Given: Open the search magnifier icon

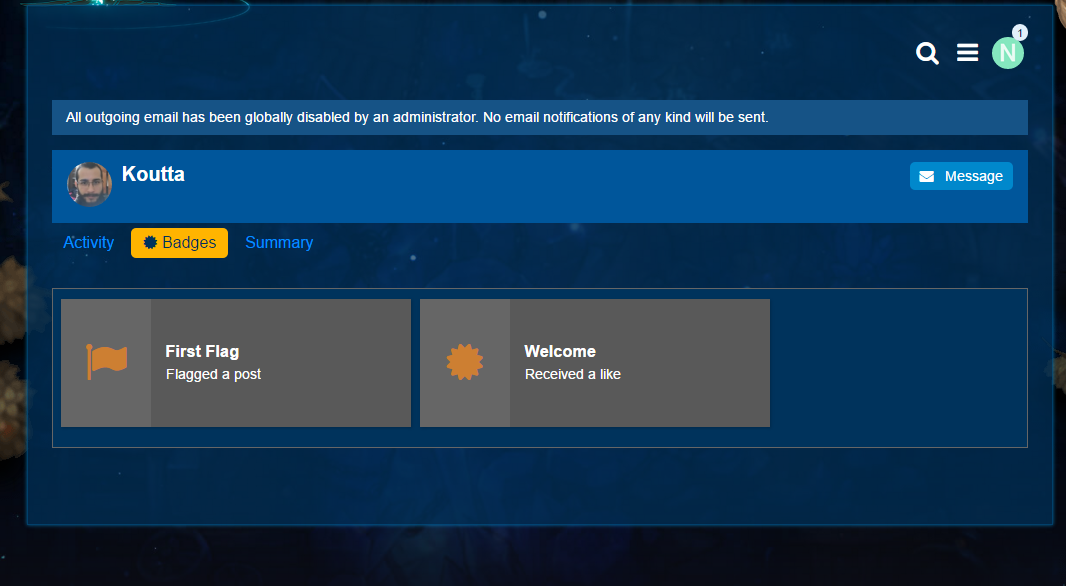Looking at the screenshot, I should pyautogui.click(x=927, y=54).
